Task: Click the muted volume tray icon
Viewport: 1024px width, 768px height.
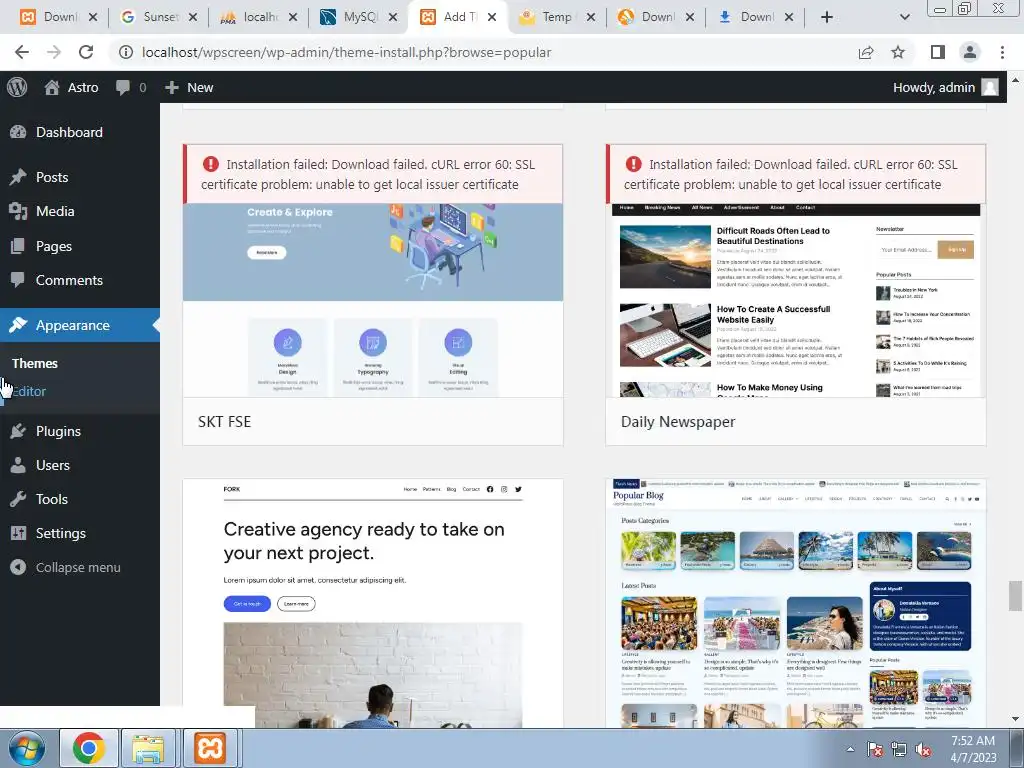Action: pyautogui.click(x=923, y=749)
